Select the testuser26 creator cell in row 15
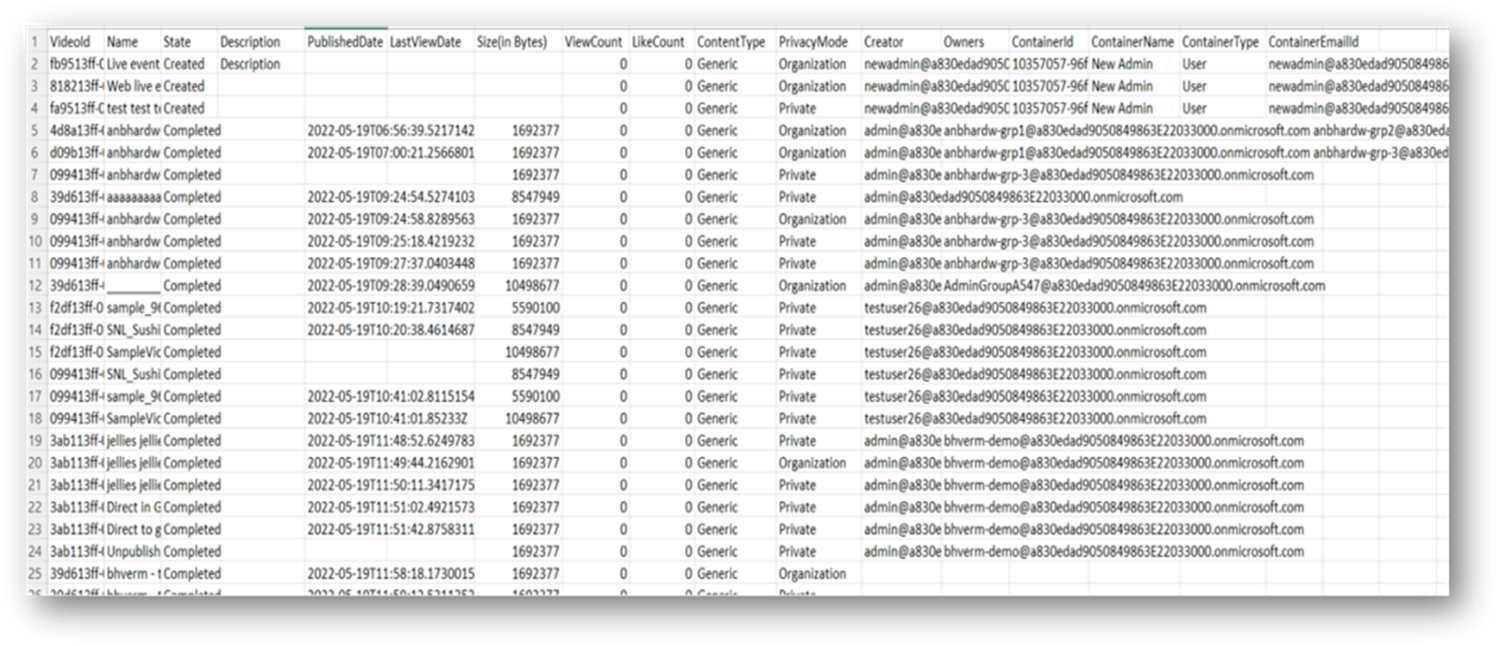The image size is (1499, 646). (x=1035, y=352)
